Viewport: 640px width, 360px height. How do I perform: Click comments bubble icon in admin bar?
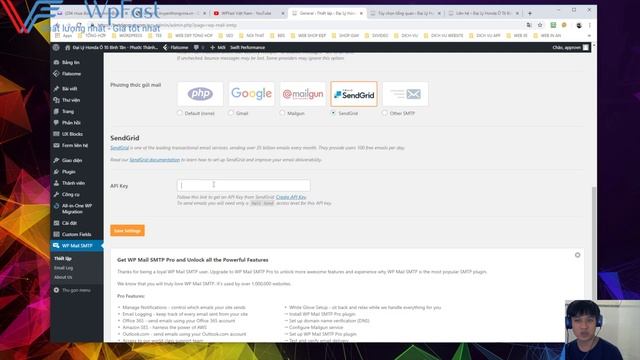196,48
